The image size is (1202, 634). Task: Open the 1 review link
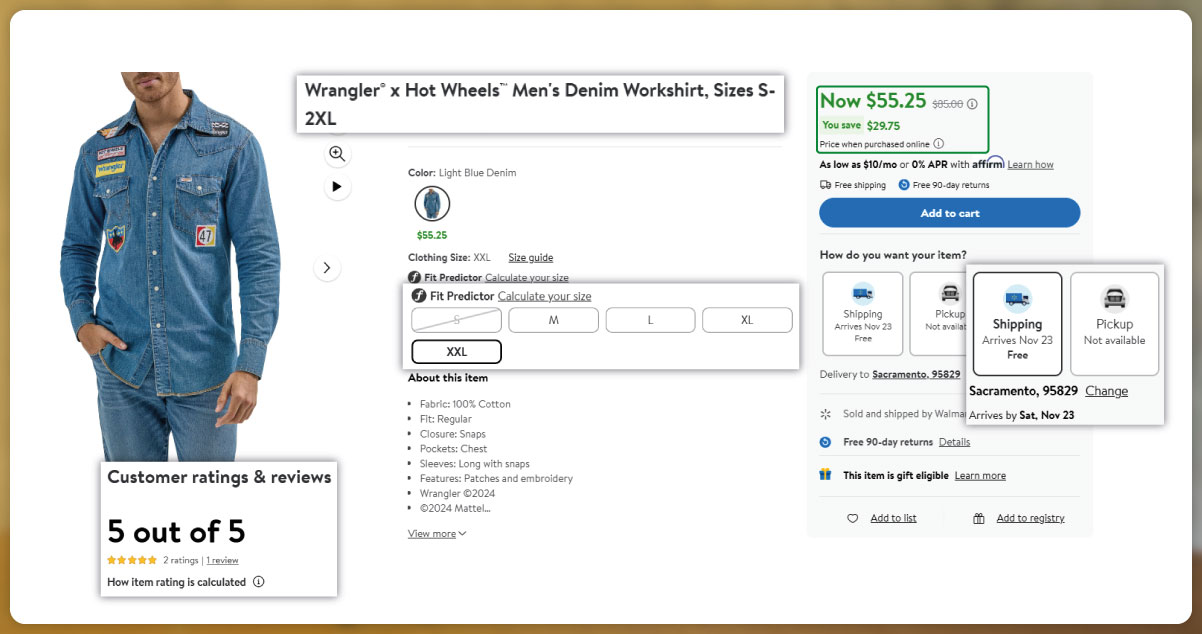[x=222, y=561]
